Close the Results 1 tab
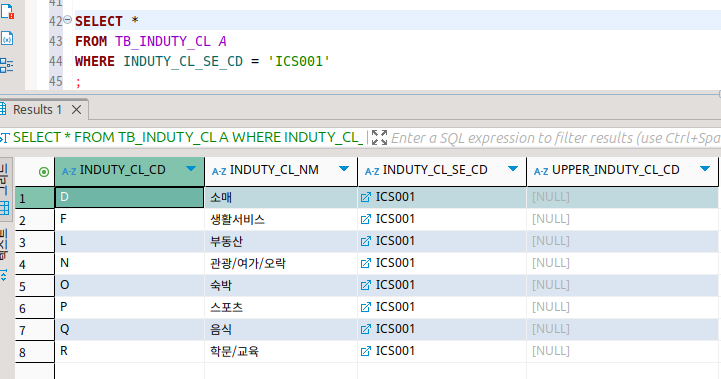Image resolution: width=721 pixels, height=379 pixels. tap(76, 109)
